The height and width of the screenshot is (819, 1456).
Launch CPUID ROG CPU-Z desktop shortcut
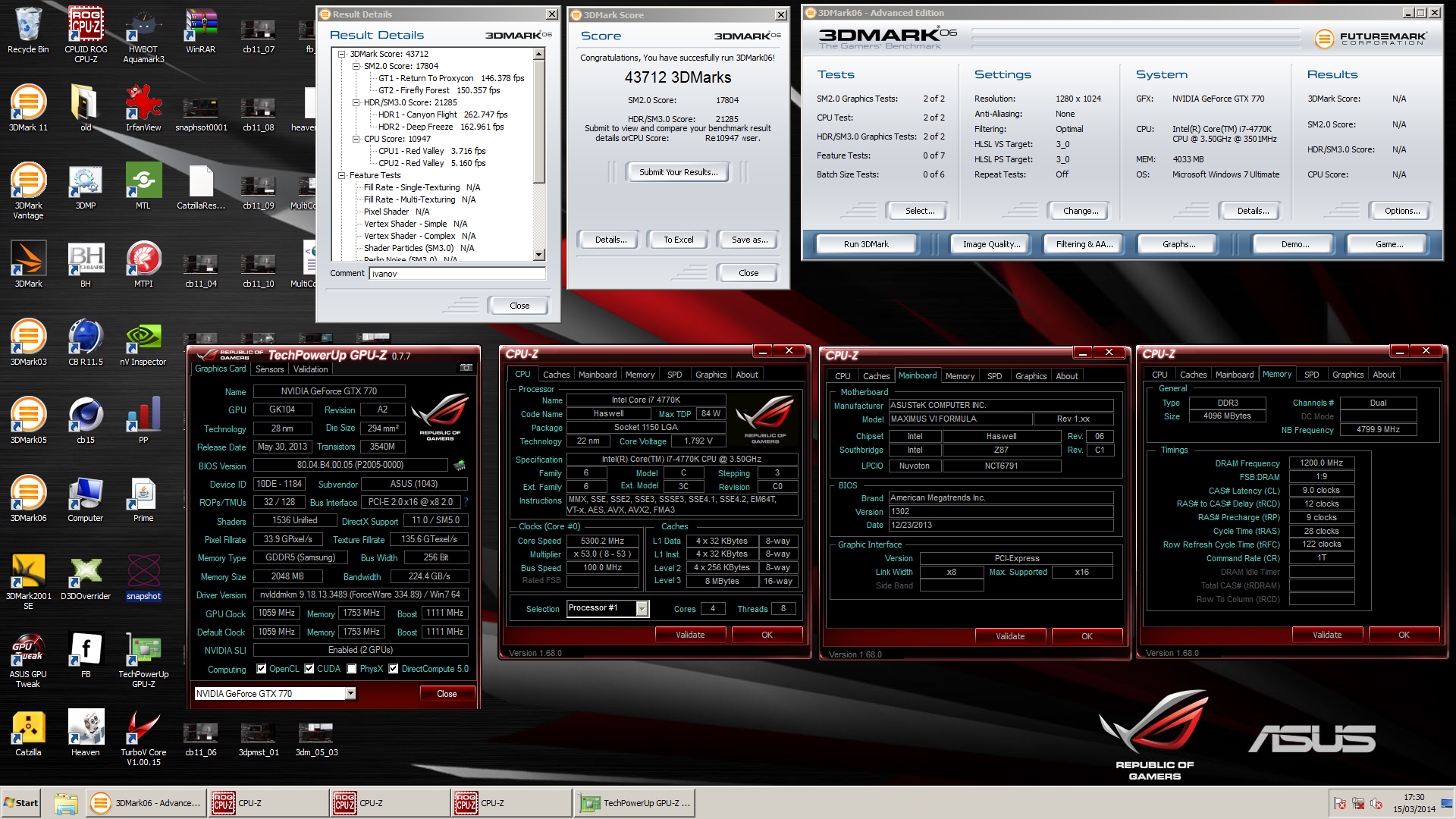pyautogui.click(x=86, y=33)
